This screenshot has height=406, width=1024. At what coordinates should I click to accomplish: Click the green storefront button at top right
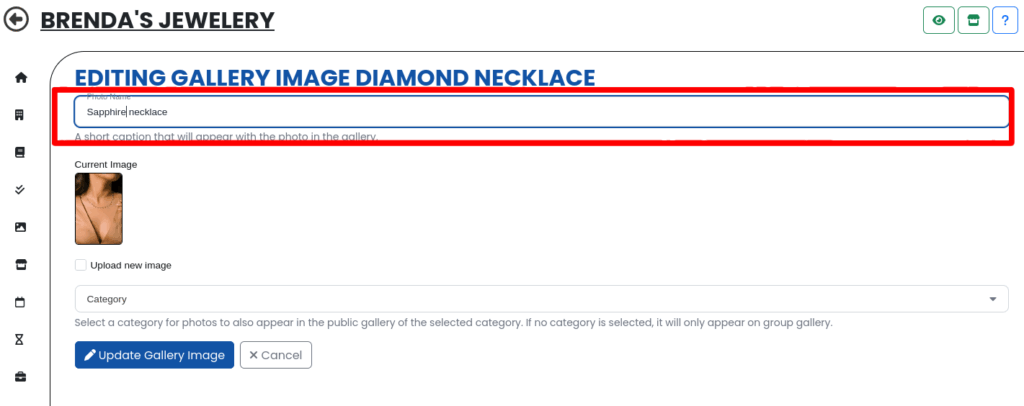[x=973, y=20]
